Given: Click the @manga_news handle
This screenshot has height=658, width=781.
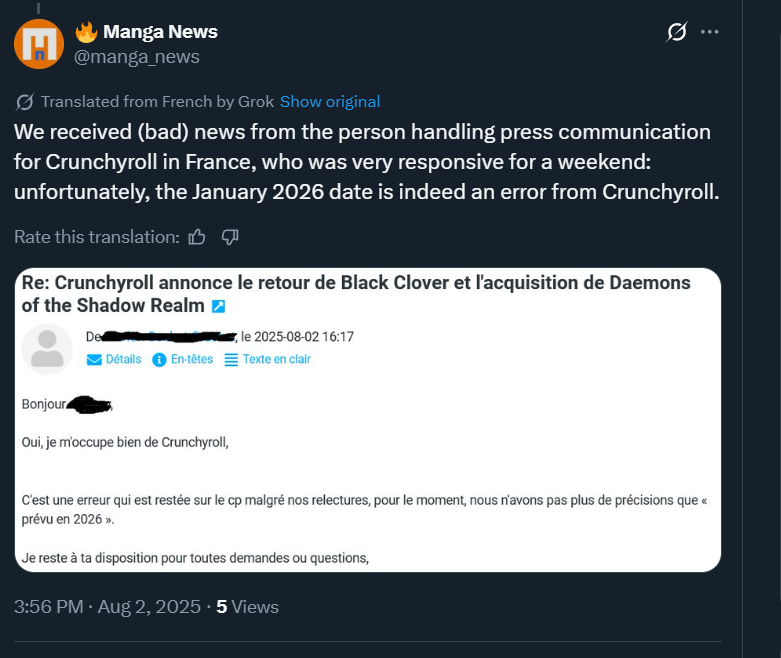Looking at the screenshot, I should (x=136, y=57).
